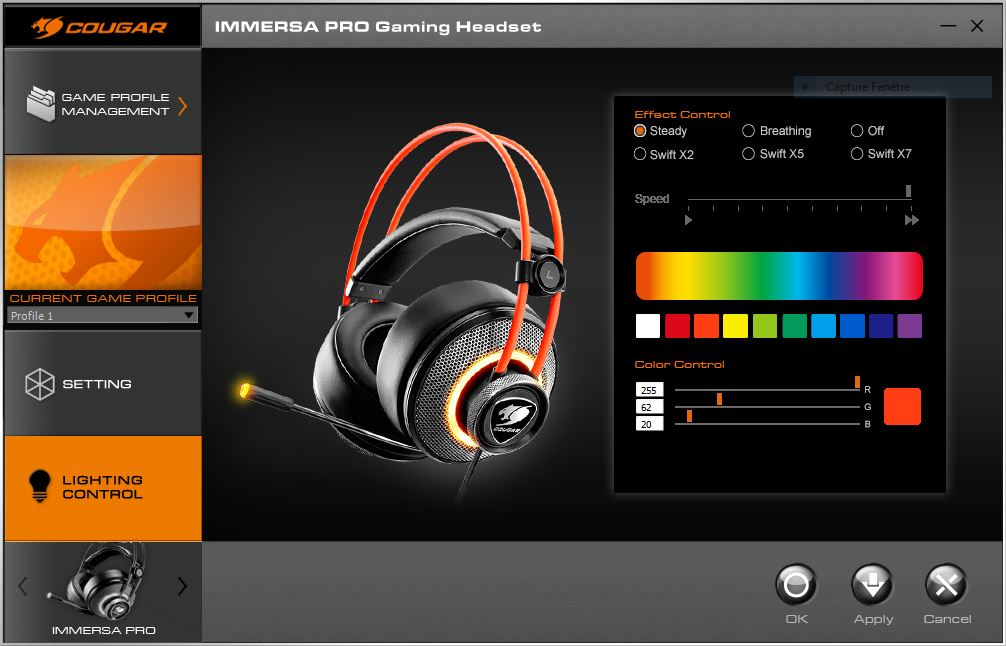Open the Profile 1 dropdown

tap(103, 315)
